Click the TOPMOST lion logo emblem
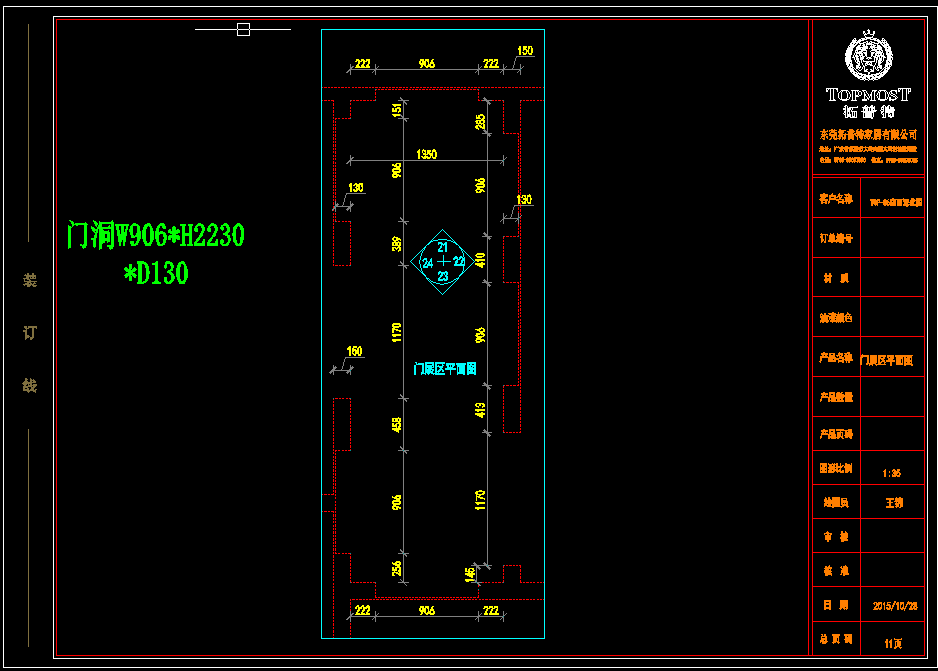938x671 pixels. (x=866, y=57)
